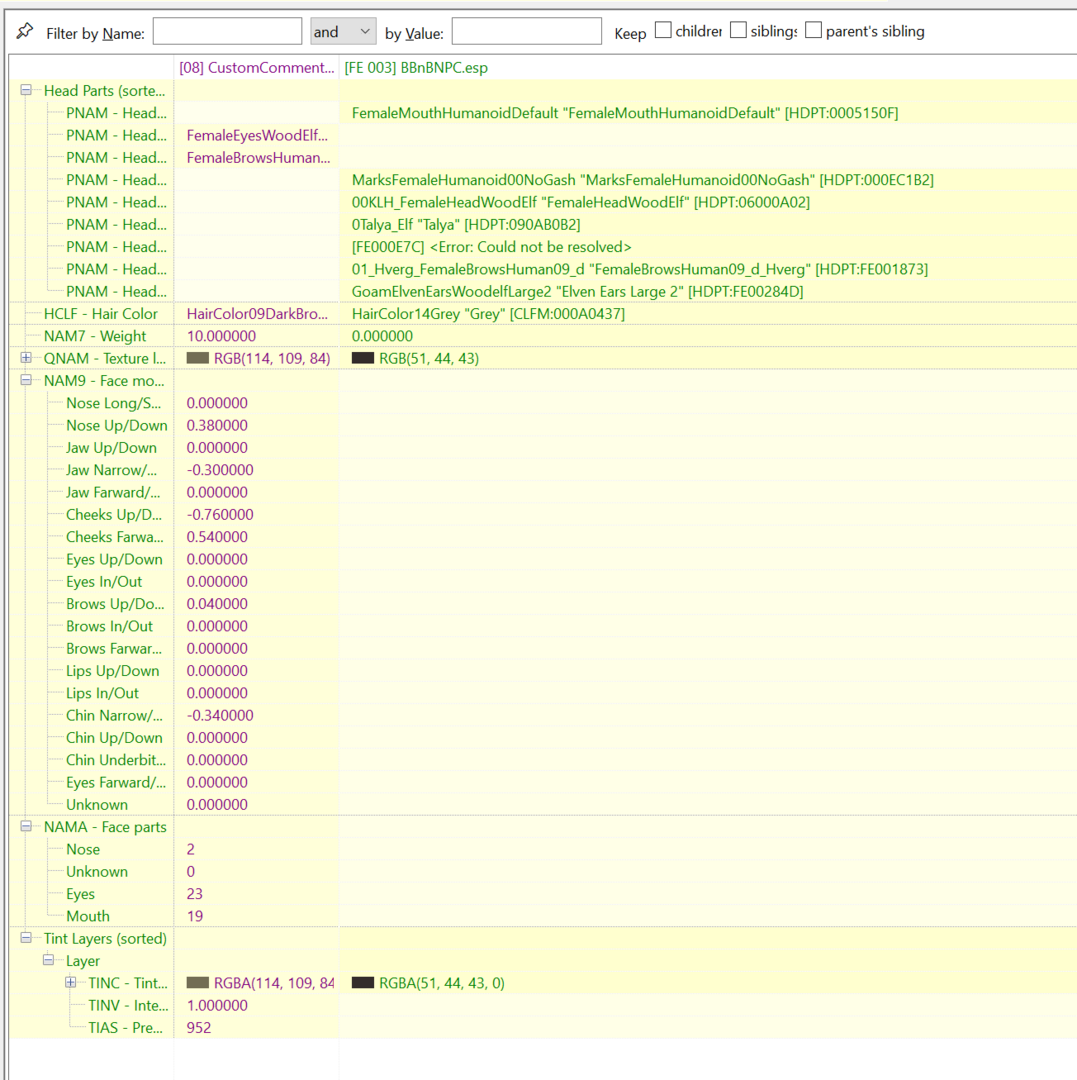This screenshot has width=1077, height=1080.
Task: Click the 00KLH_FemaleHeadWoodElf value
Action: point(581,202)
